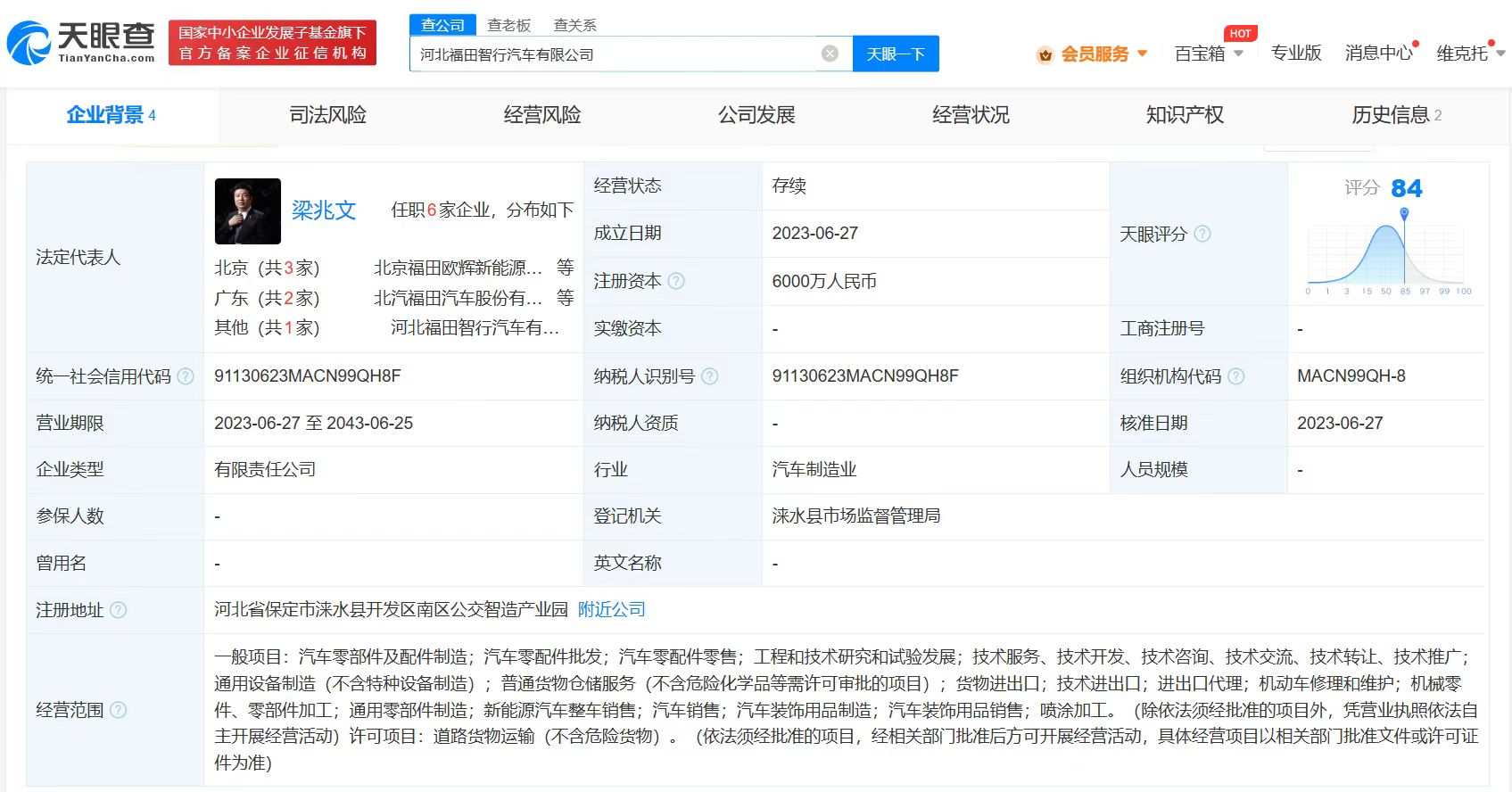The height and width of the screenshot is (792, 1512).
Task: Open help icon next to 天眼评分
Action: tap(1202, 234)
